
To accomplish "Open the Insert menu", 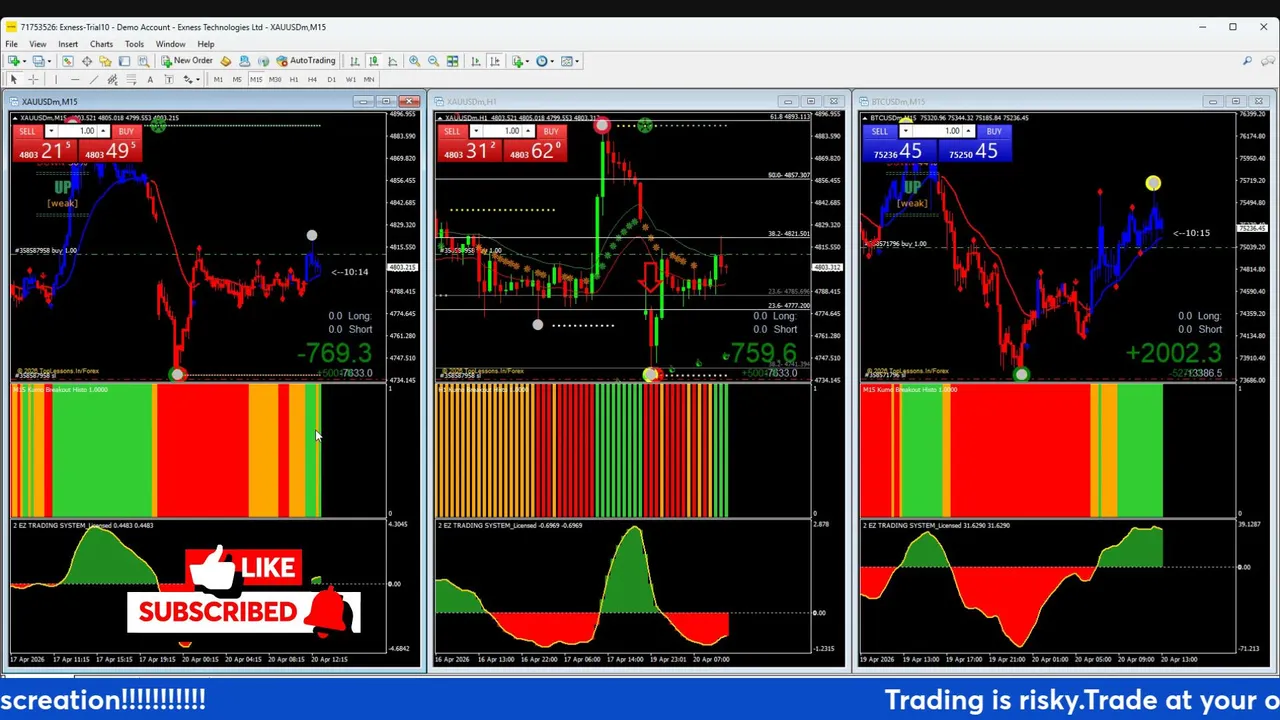I will (68, 44).
